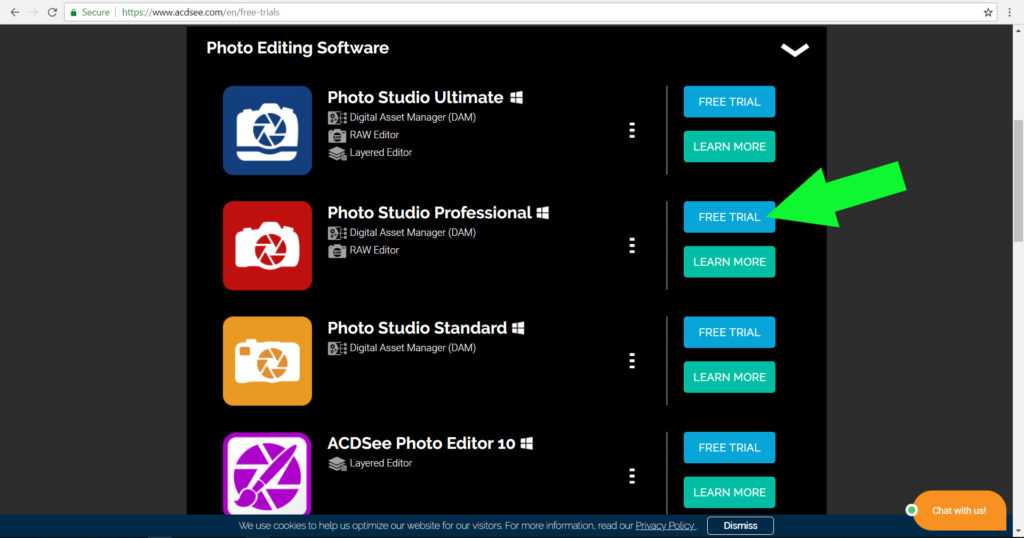
Task: Click the Photo Editing Software heading
Action: [297, 48]
